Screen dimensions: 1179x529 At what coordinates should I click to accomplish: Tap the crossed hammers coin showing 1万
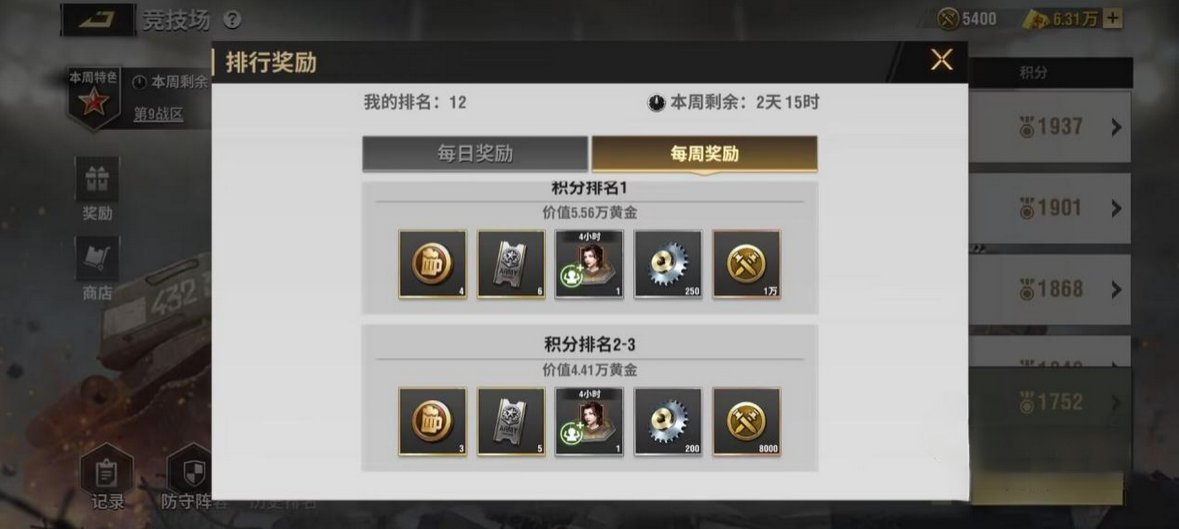[x=747, y=264]
